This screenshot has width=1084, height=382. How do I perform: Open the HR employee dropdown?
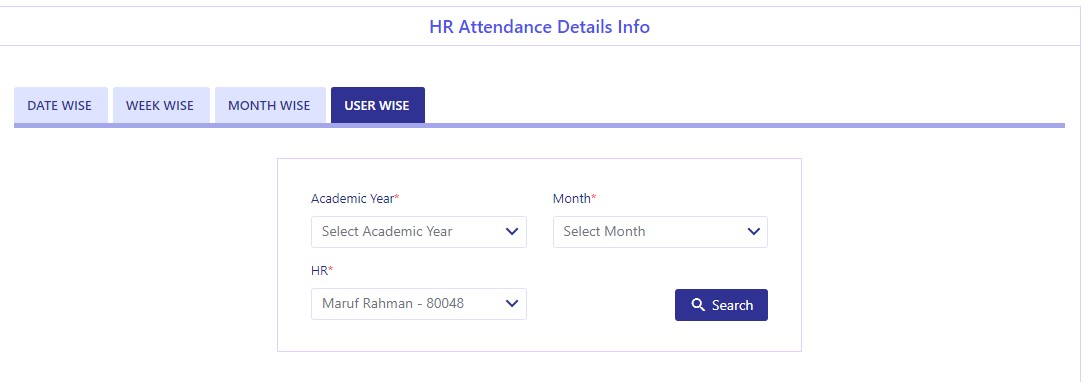point(419,303)
